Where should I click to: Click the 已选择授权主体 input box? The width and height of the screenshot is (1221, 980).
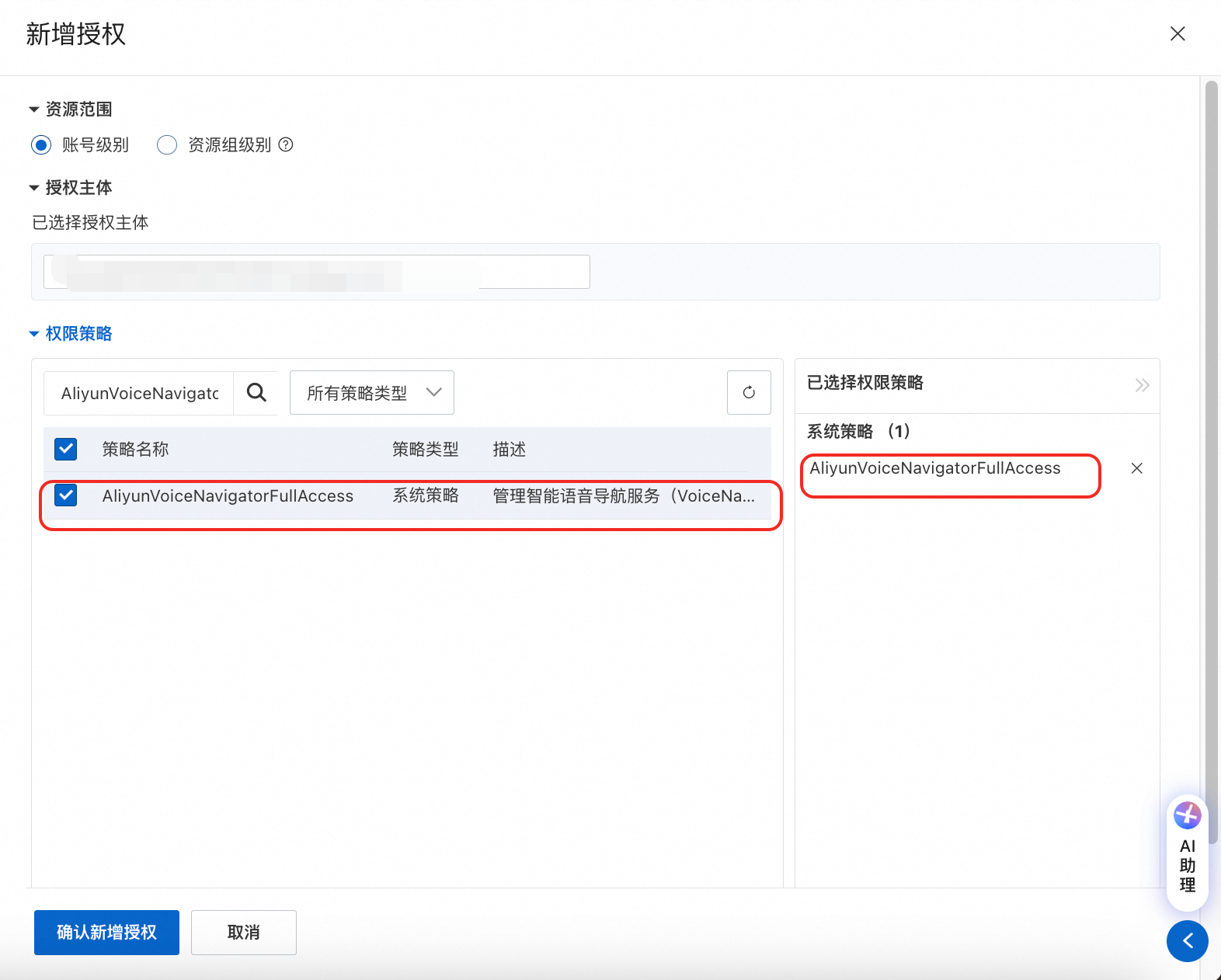click(317, 272)
